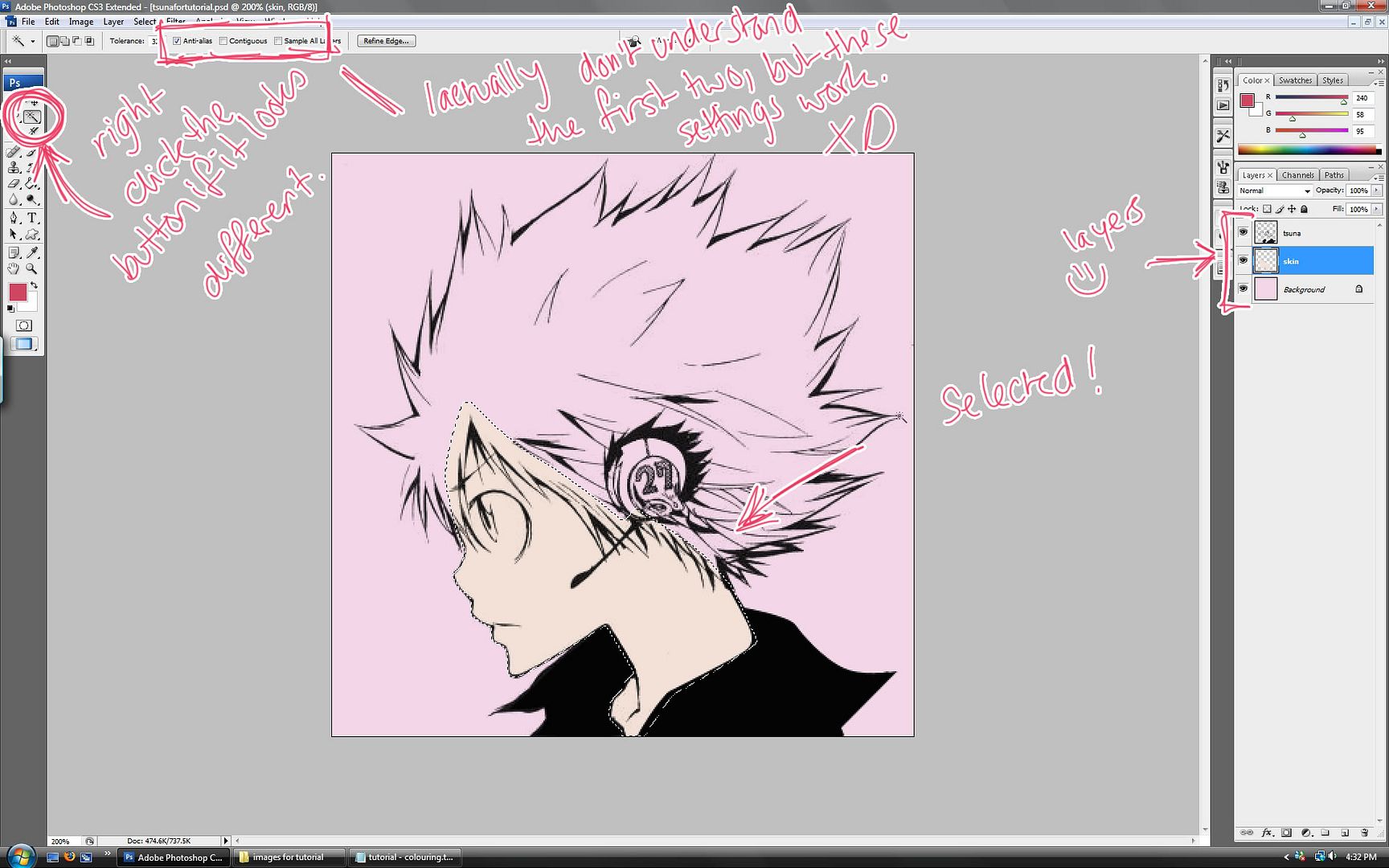Swap foreground and background colors
The height and width of the screenshot is (868, 1389).
click(35, 286)
